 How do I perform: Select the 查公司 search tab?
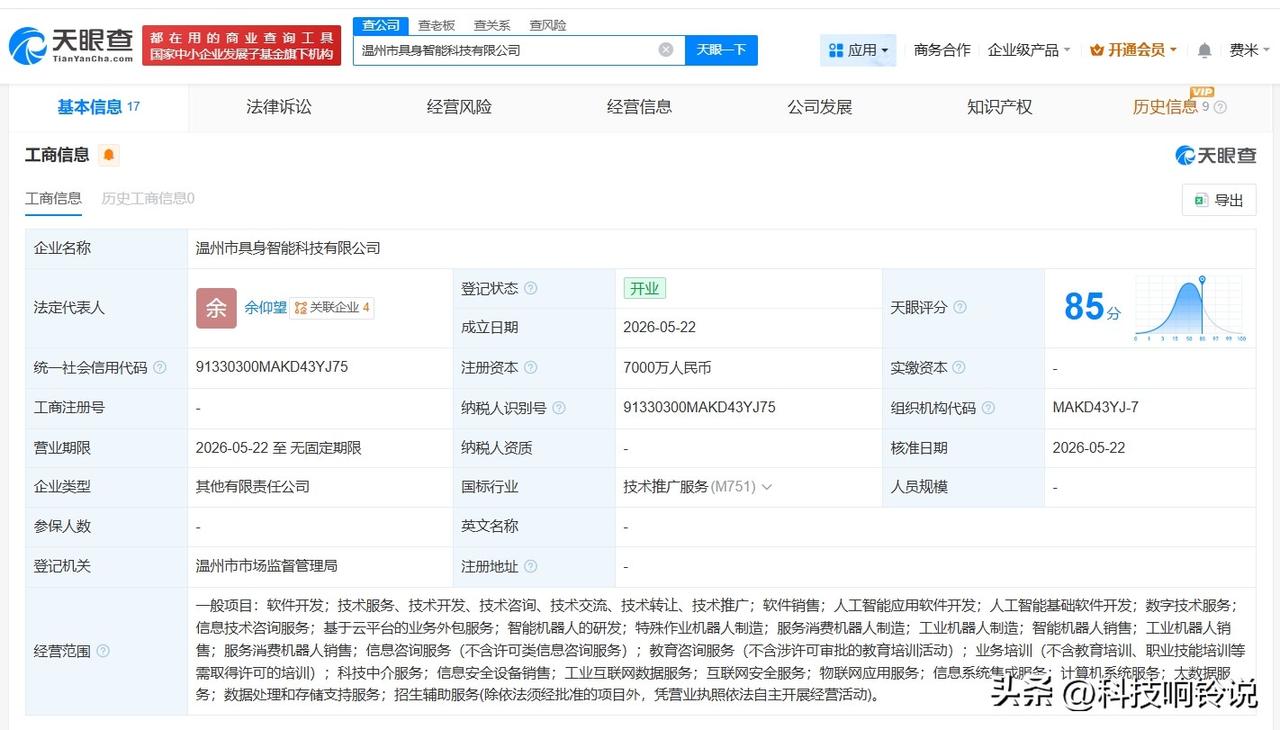pyautogui.click(x=381, y=25)
